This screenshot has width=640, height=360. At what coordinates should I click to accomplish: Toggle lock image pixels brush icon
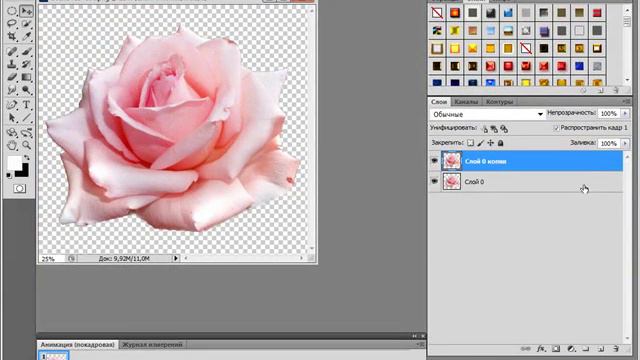click(481, 143)
